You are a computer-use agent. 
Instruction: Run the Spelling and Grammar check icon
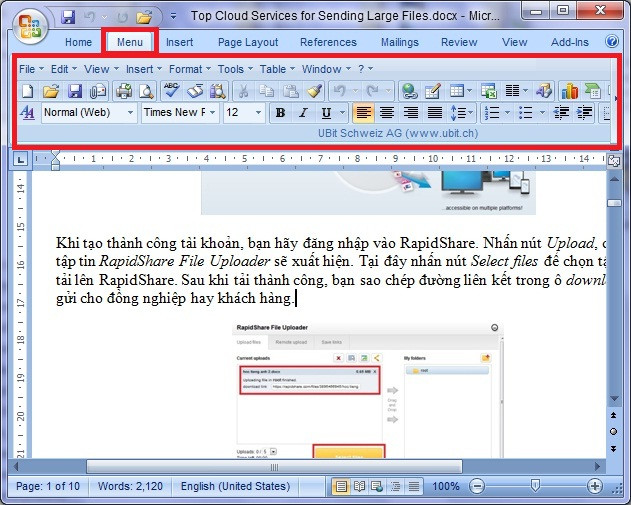click(171, 91)
